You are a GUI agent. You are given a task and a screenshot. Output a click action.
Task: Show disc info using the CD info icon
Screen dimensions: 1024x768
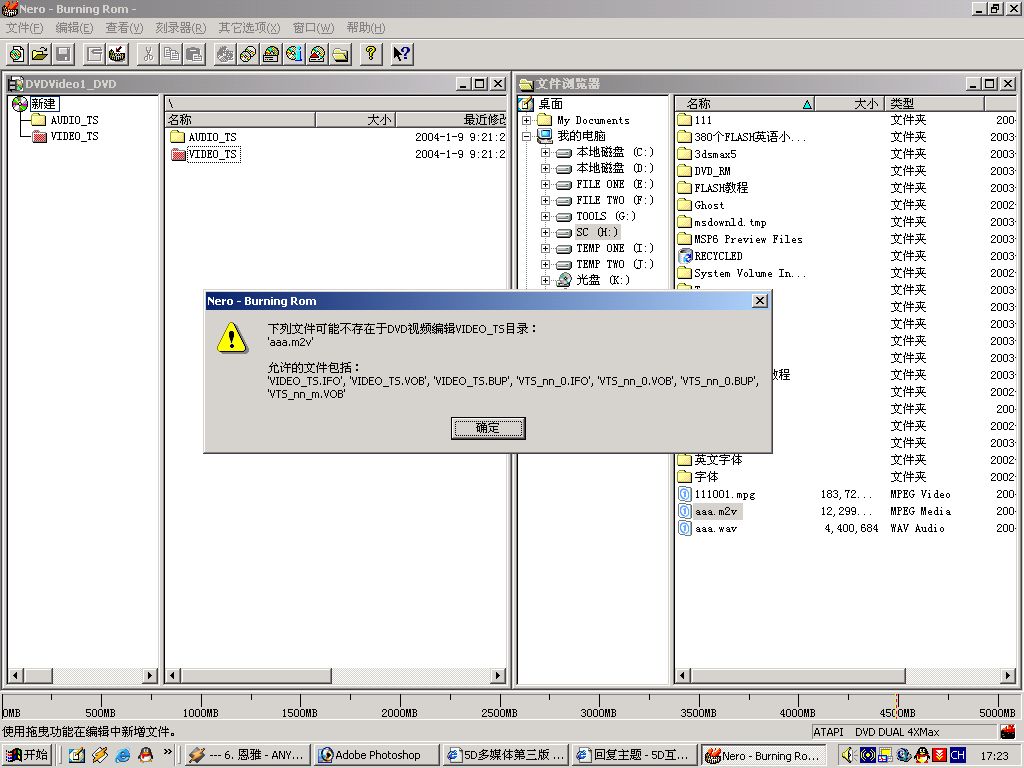tap(295, 54)
